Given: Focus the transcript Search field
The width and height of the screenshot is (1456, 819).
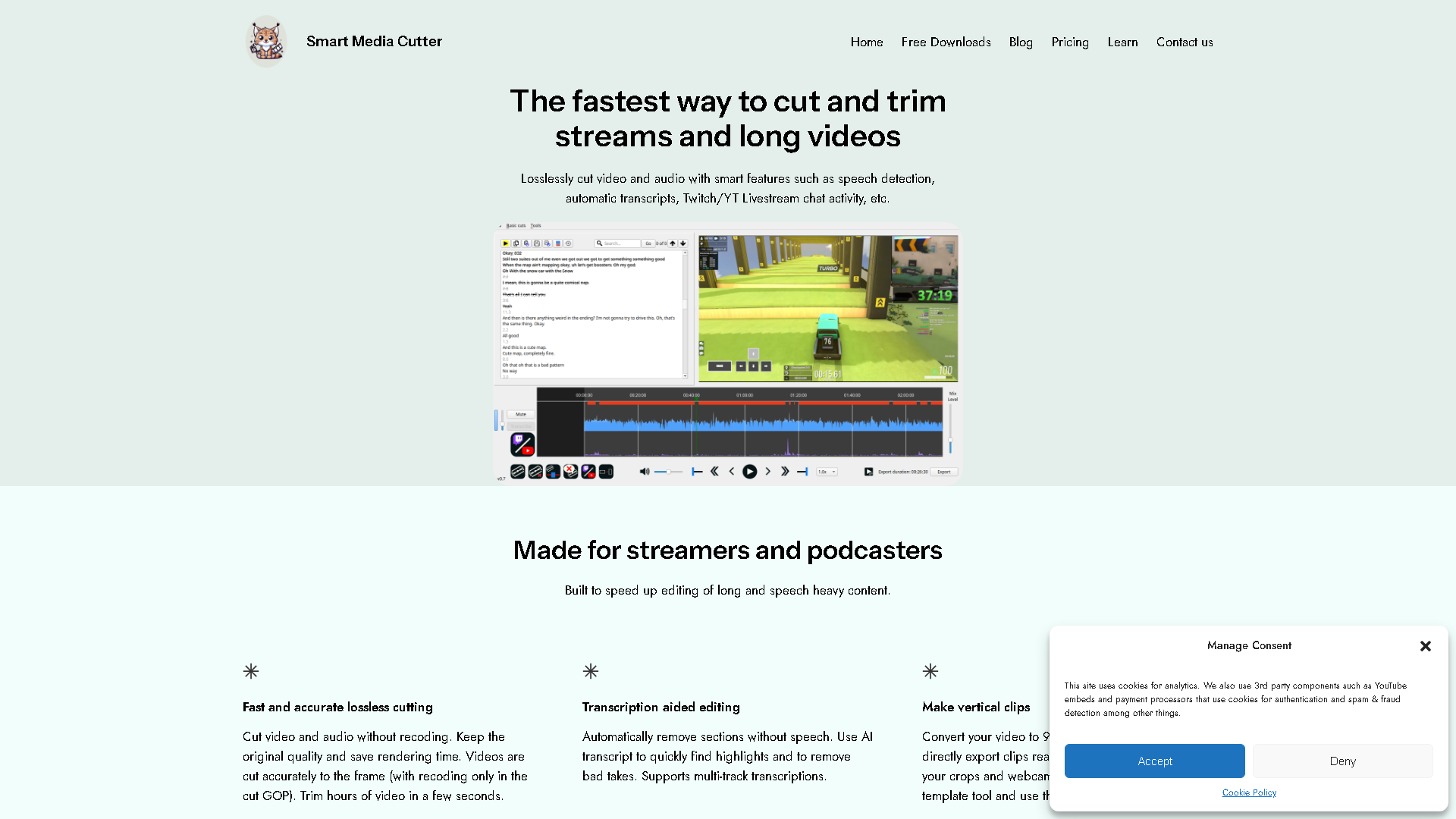Looking at the screenshot, I should pyautogui.click(x=617, y=243).
